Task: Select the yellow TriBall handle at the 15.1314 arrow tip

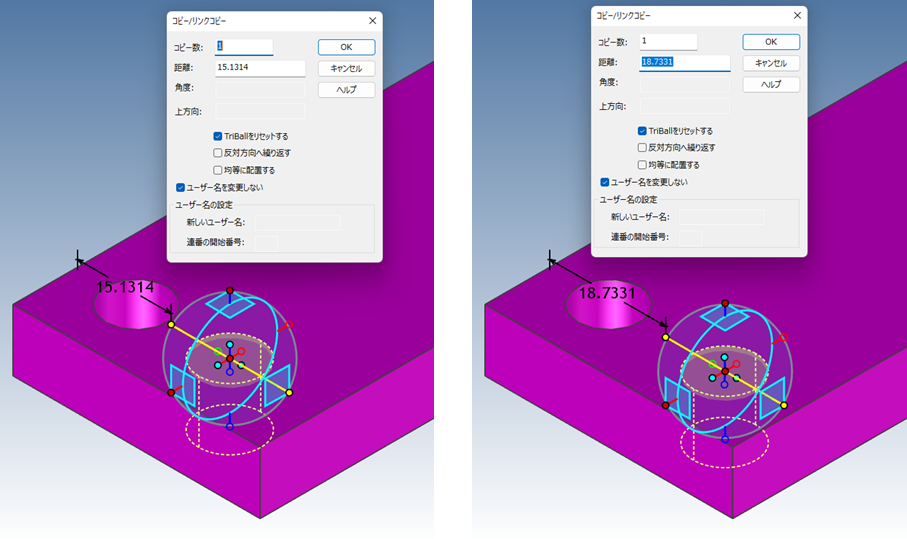Action: pos(171,325)
